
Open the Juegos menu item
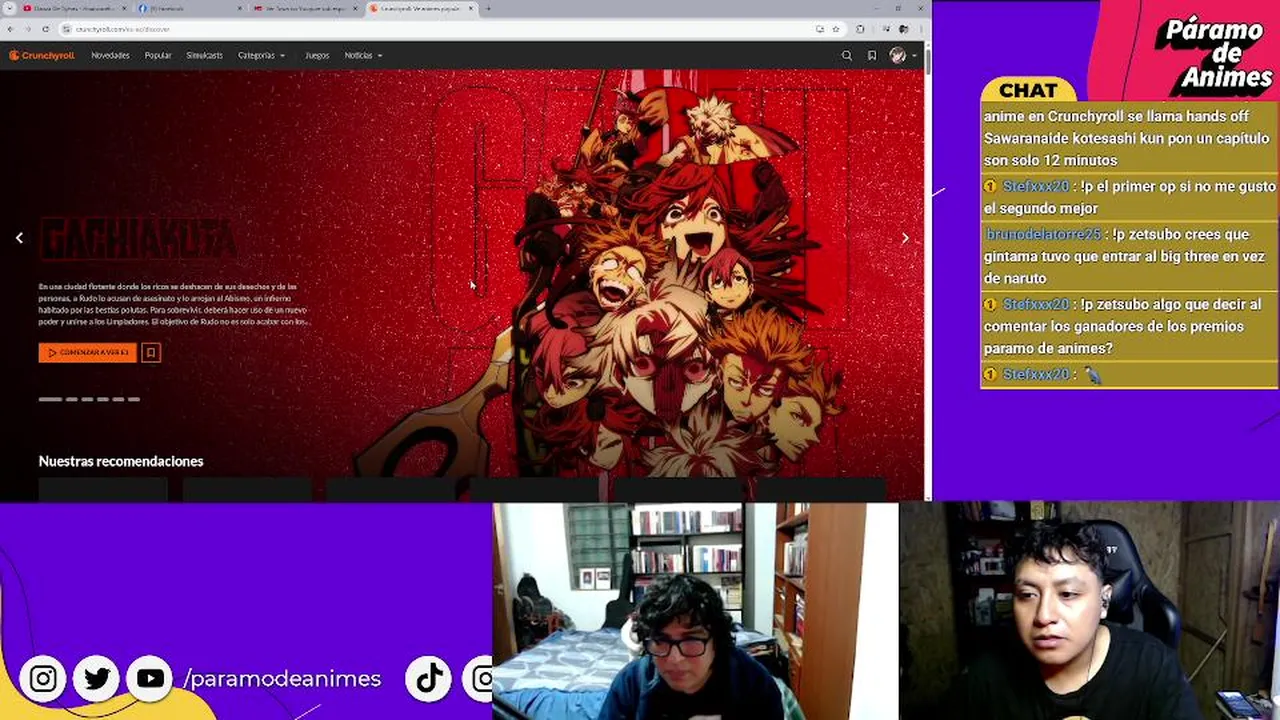(317, 56)
